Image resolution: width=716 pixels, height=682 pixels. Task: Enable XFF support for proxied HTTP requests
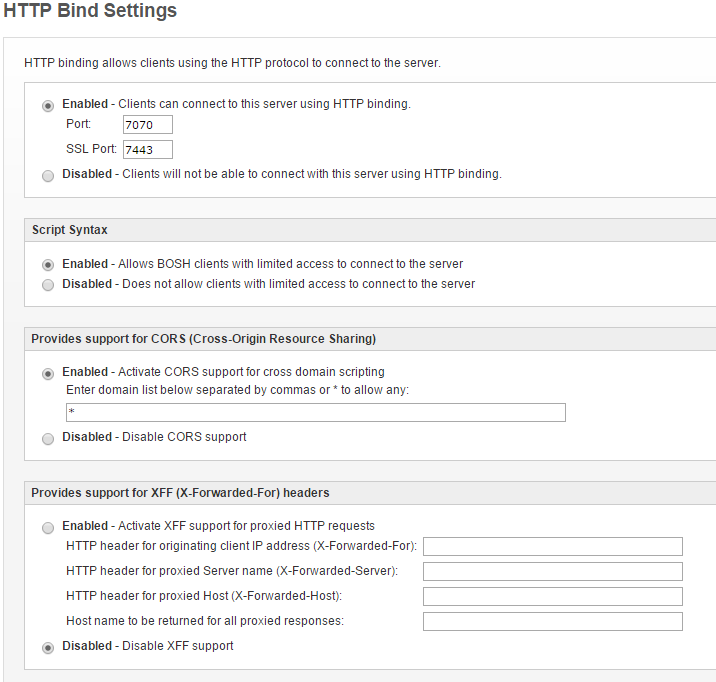pyautogui.click(x=48, y=528)
